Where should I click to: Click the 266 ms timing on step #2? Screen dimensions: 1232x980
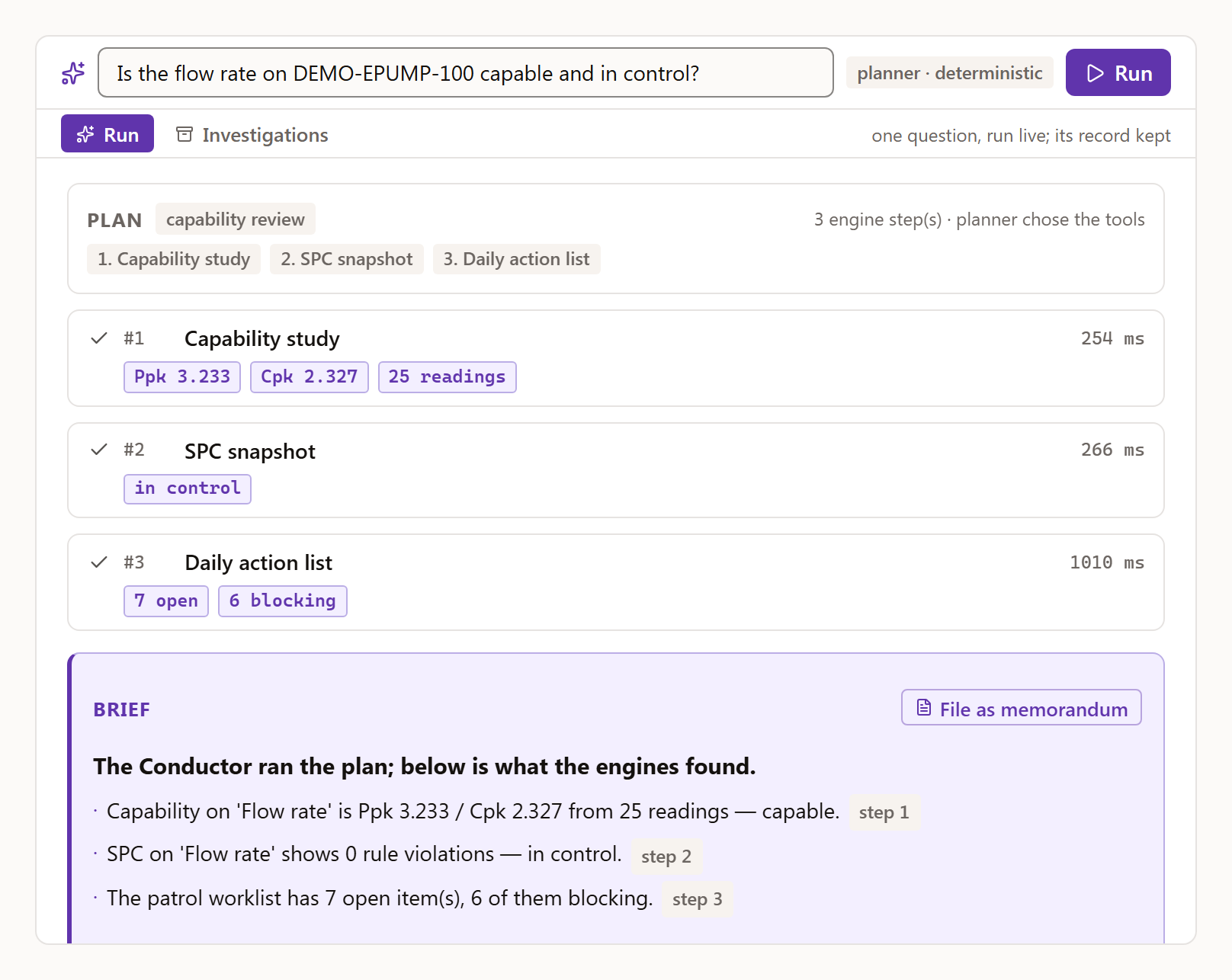1112,450
